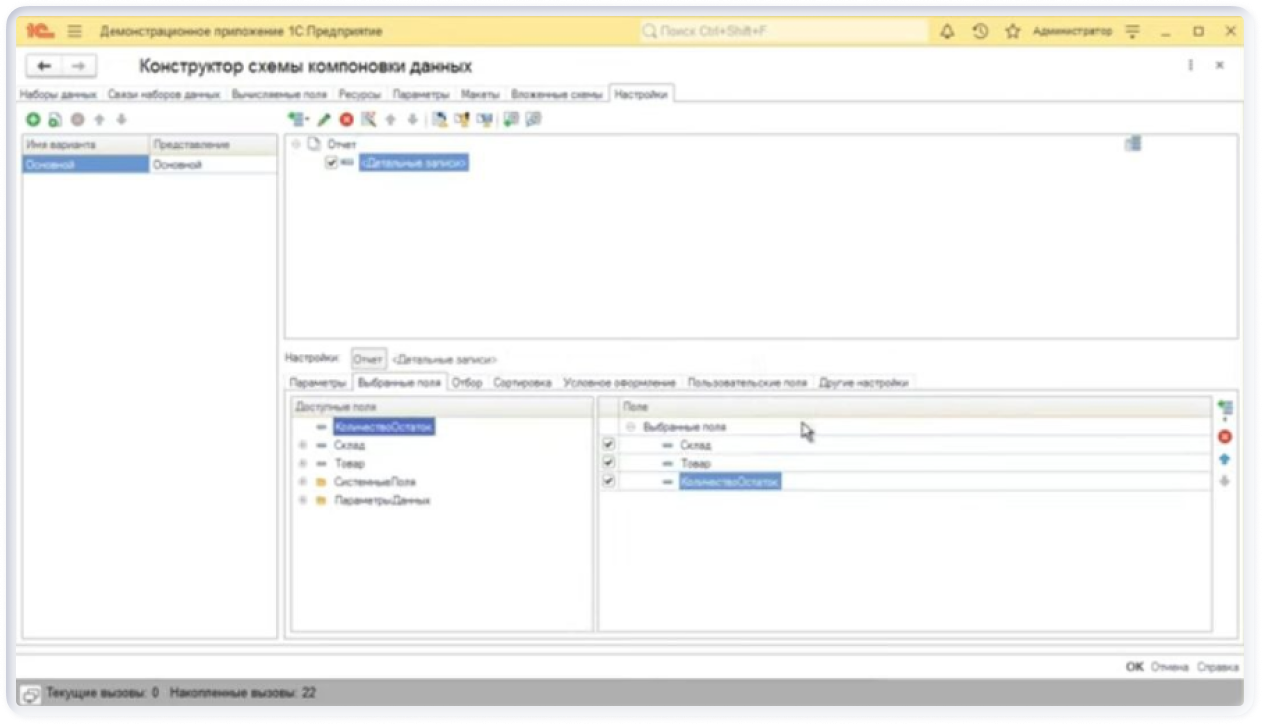This screenshot has height=724, width=1262.
Task: Open the notifications bell icon
Action: (947, 32)
